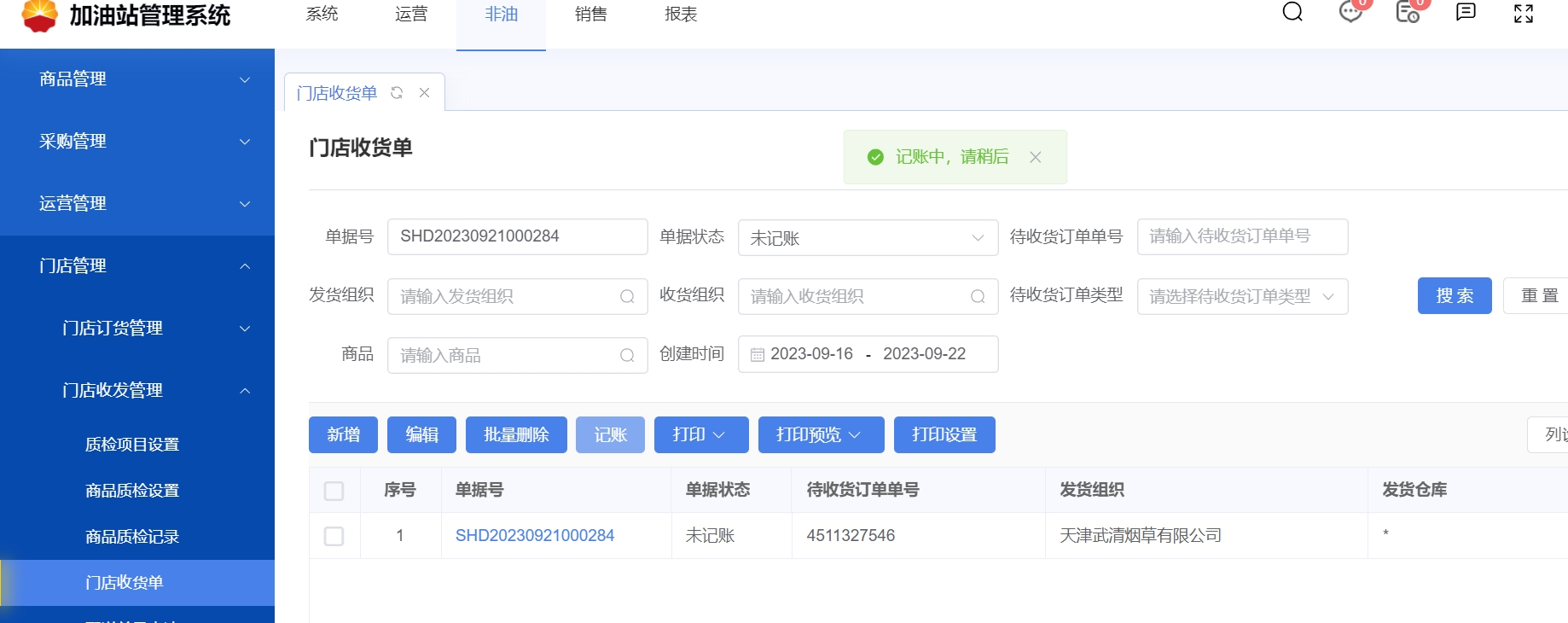1568x623 pixels.
Task: Open the 待收货订单类型 dropdown
Action: click(x=1241, y=297)
